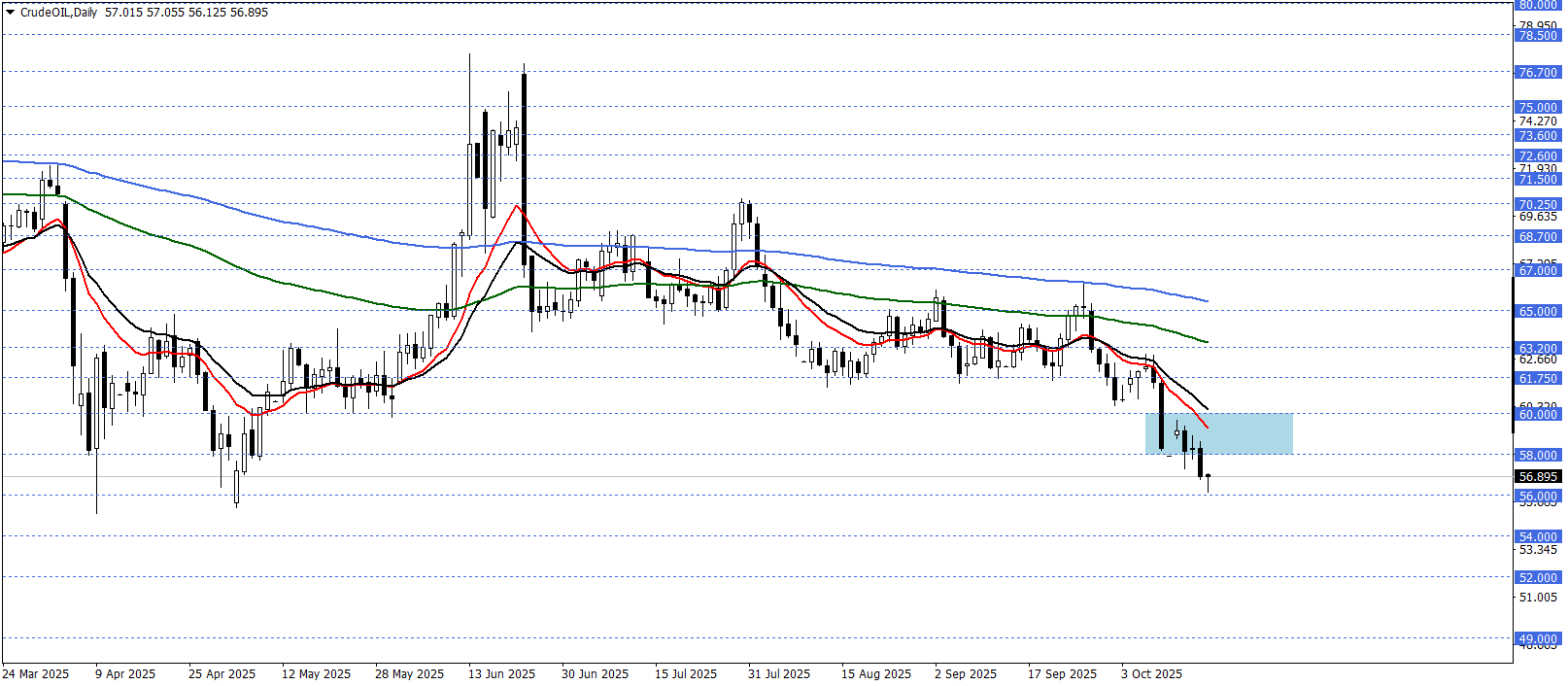Click the 52.000 price level label
Image resolution: width=1568 pixels, height=686 pixels.
tap(1538, 578)
